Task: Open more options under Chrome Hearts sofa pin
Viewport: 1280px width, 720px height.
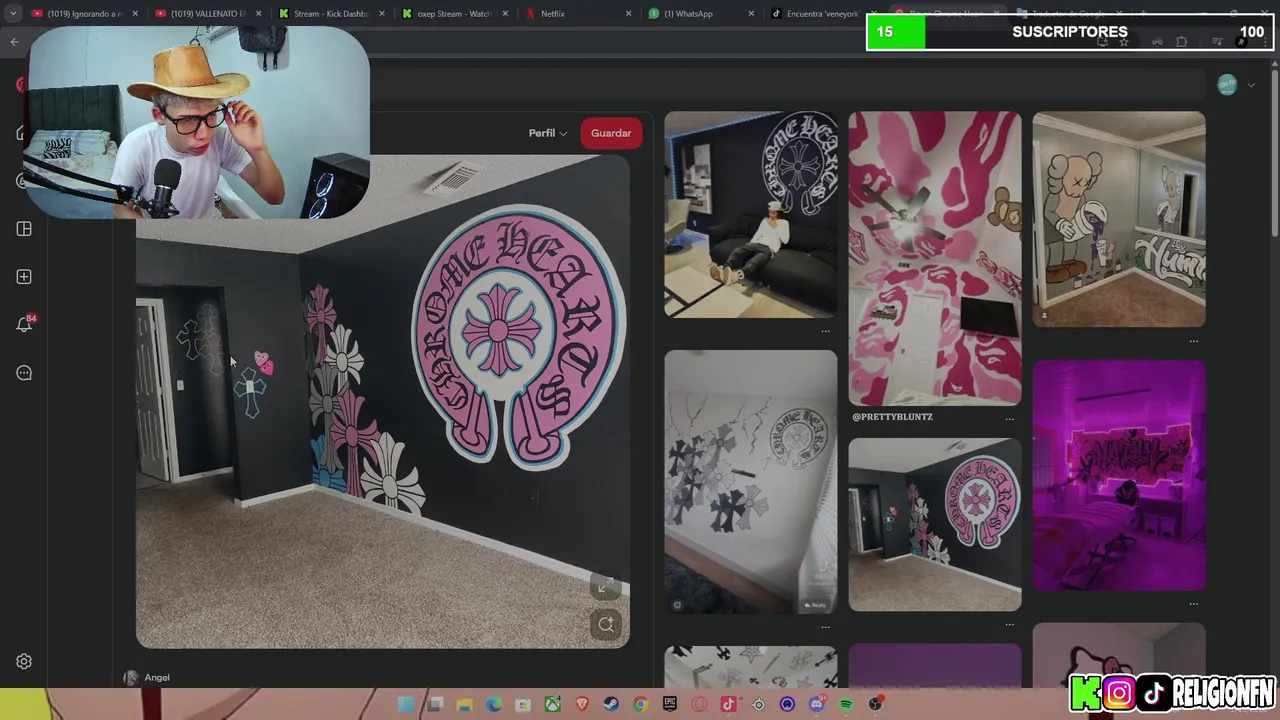Action: [825, 330]
